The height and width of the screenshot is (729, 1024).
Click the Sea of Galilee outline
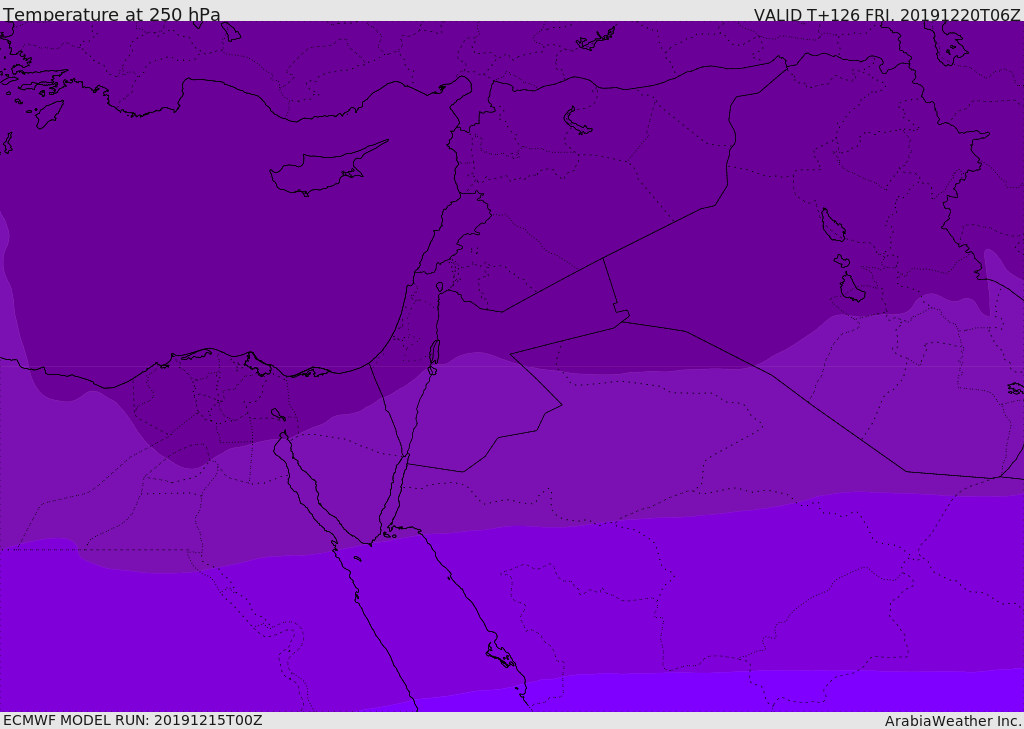439,288
